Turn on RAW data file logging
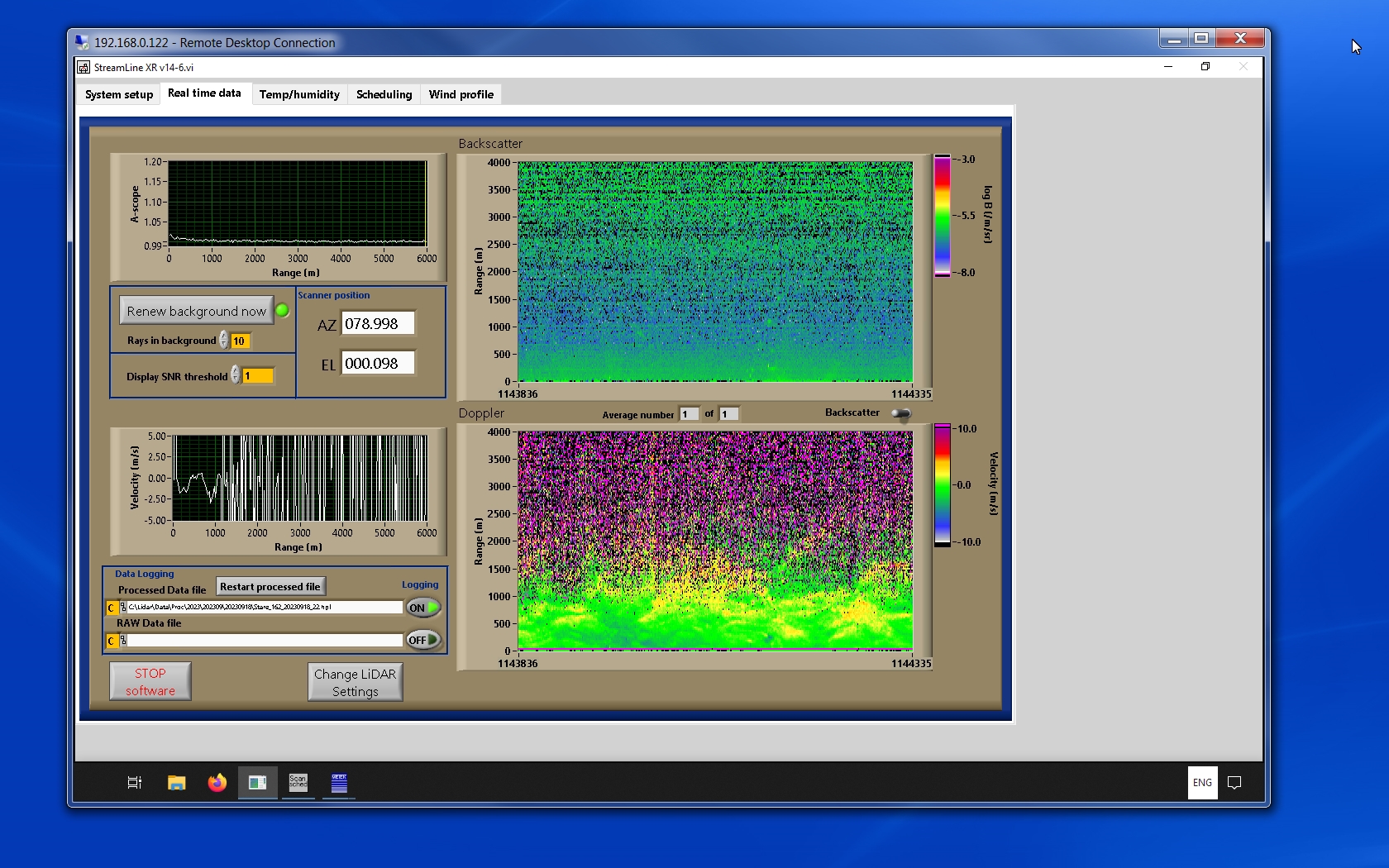This screenshot has width=1389, height=868. [422, 640]
